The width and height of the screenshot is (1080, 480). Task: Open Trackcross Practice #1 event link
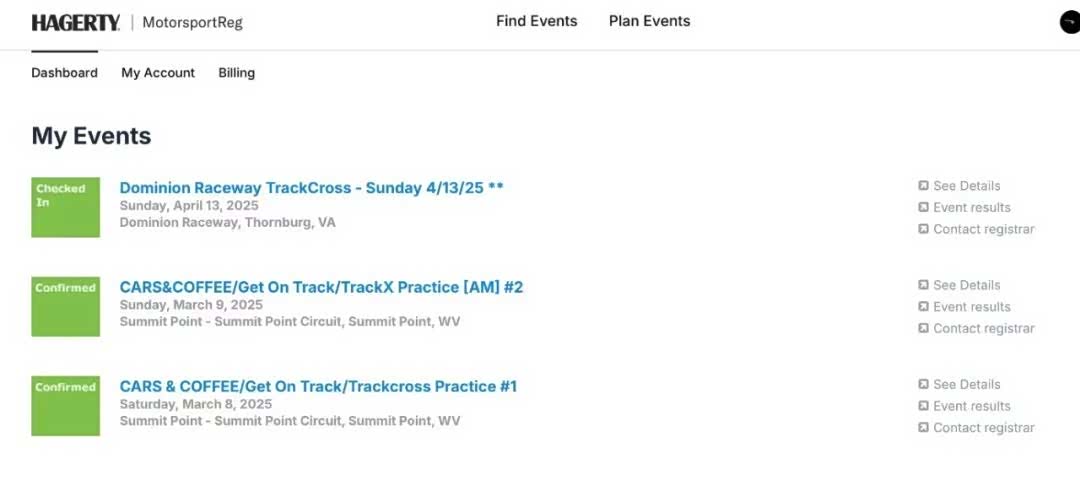(x=318, y=386)
